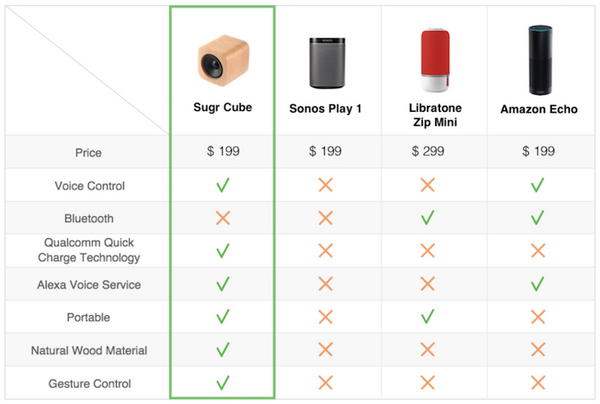Click Libratone Zip Mini Portable checkmark
The image size is (600, 404).
click(428, 317)
